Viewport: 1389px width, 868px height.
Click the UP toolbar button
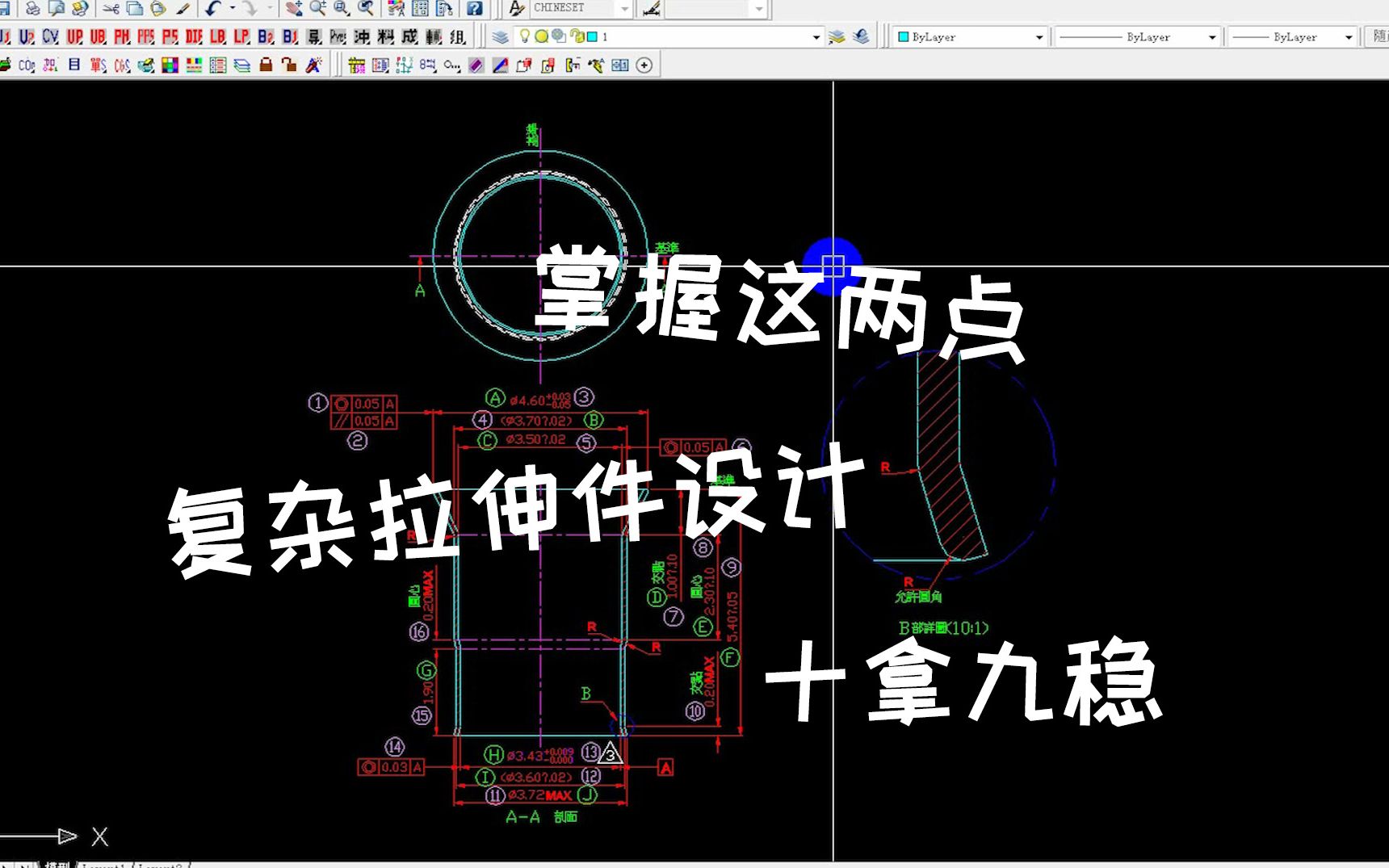pyautogui.click(x=74, y=37)
